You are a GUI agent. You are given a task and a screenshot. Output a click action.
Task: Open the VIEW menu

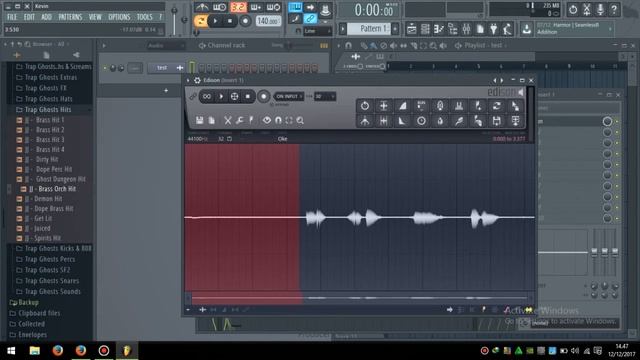[x=95, y=17]
